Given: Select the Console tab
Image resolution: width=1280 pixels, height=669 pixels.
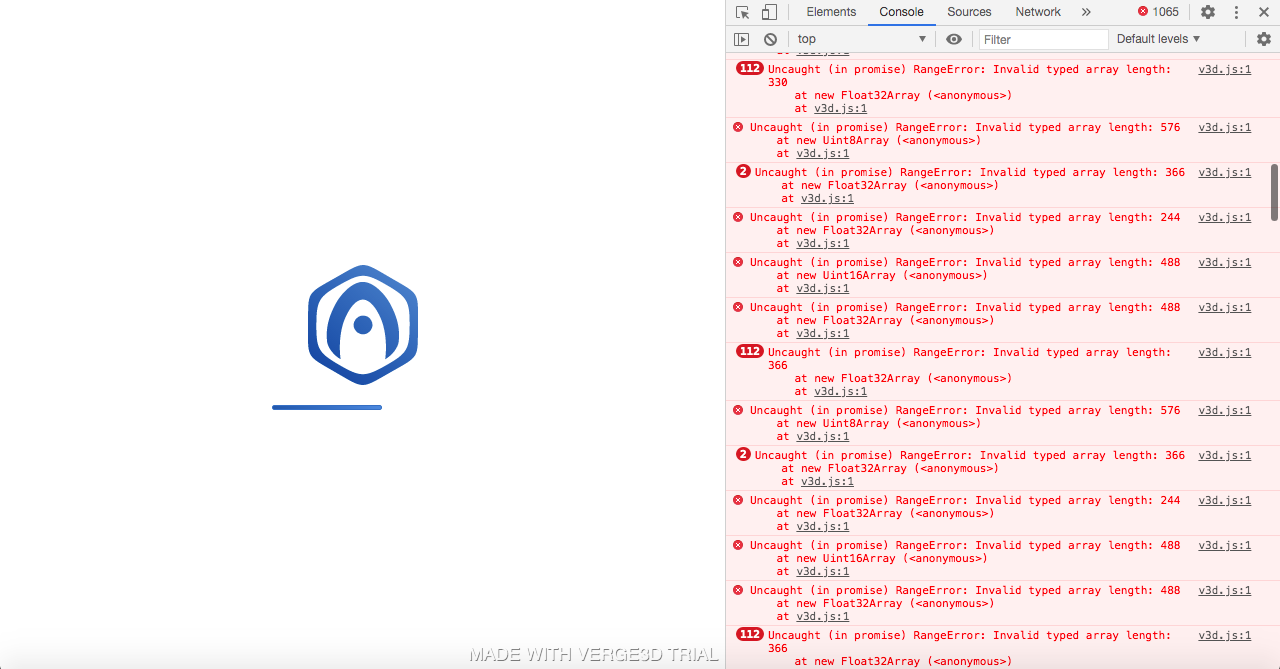Looking at the screenshot, I should [901, 12].
